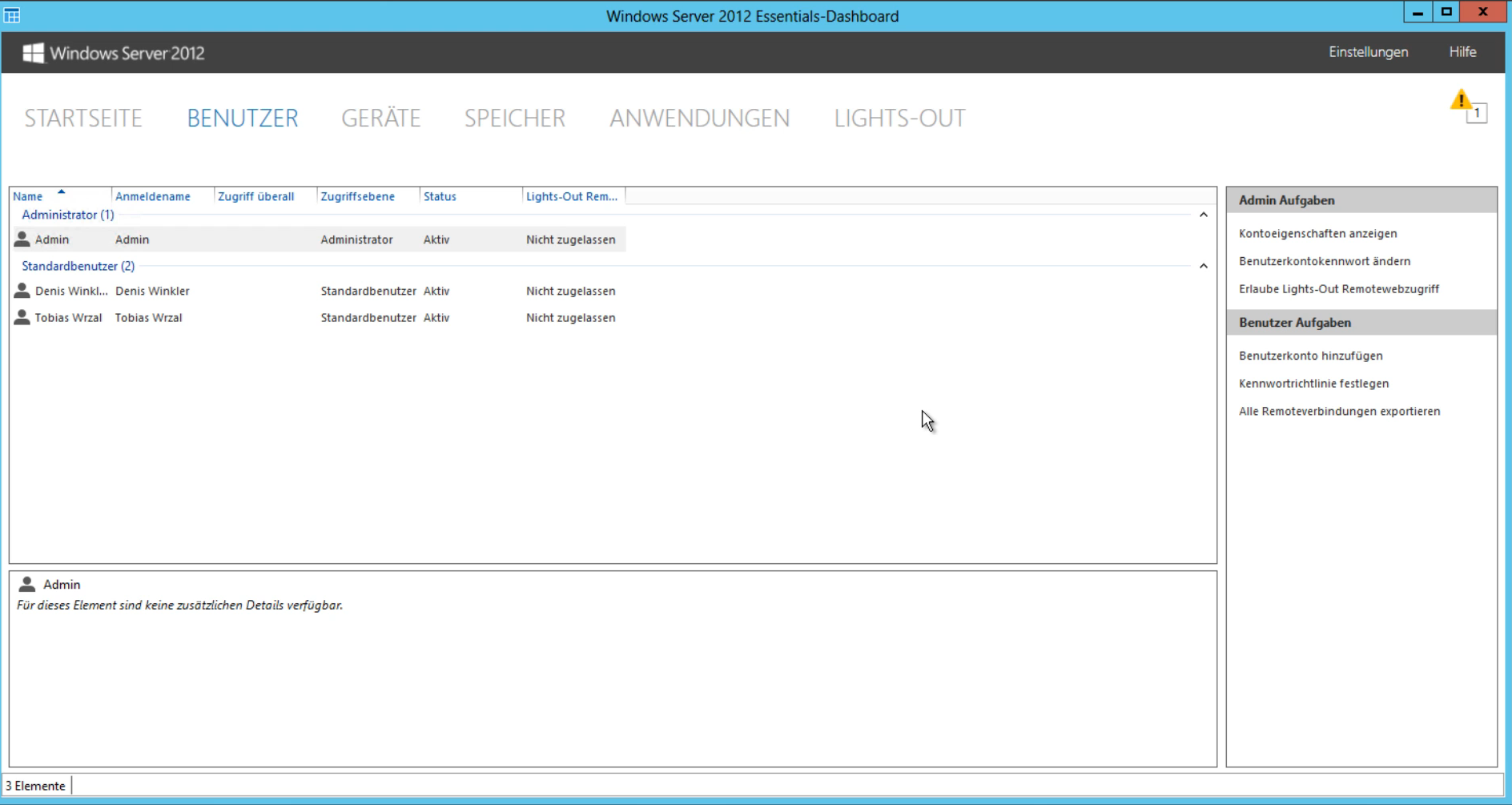Select Erlaube Lights-Out Remotewebzugriff

click(x=1338, y=289)
